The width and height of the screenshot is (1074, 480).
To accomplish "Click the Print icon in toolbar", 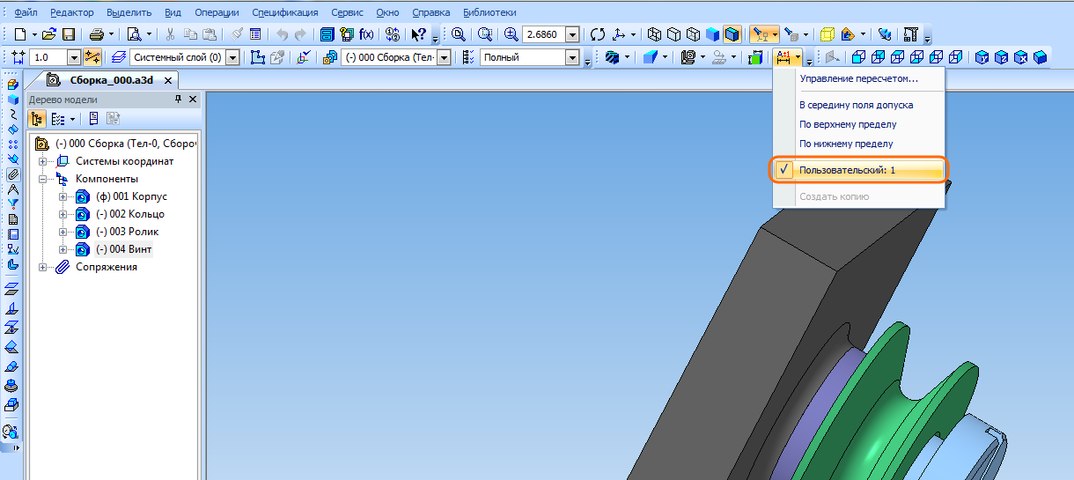I will coord(96,35).
